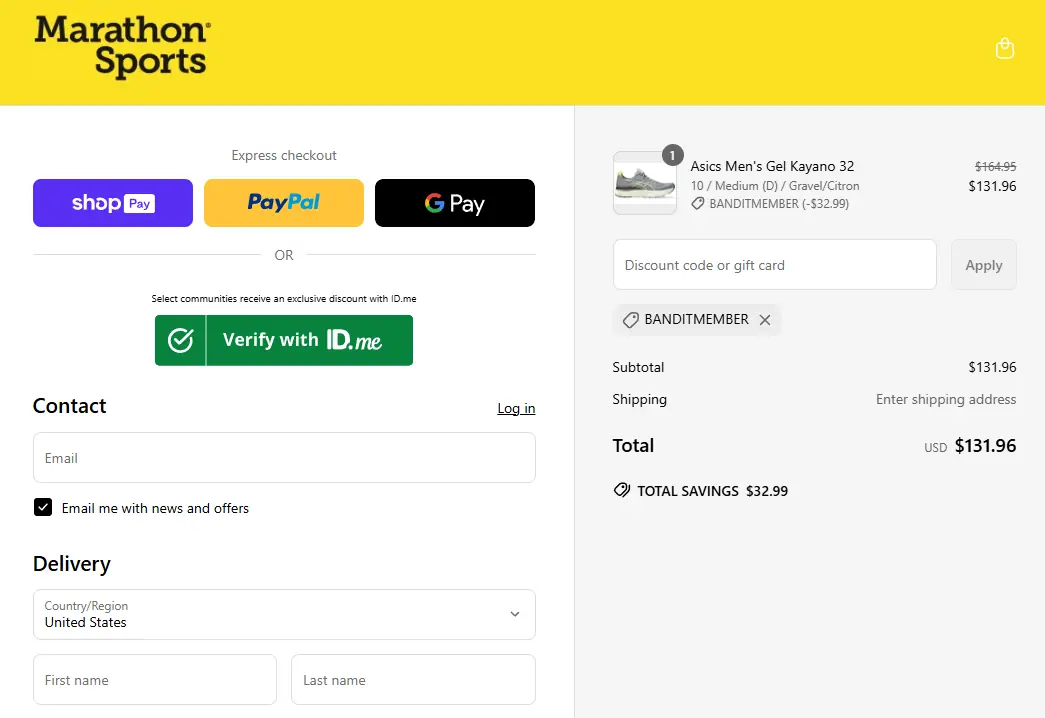Click the total savings tag icon
Screen dimensions: 1045x718
[621, 491]
